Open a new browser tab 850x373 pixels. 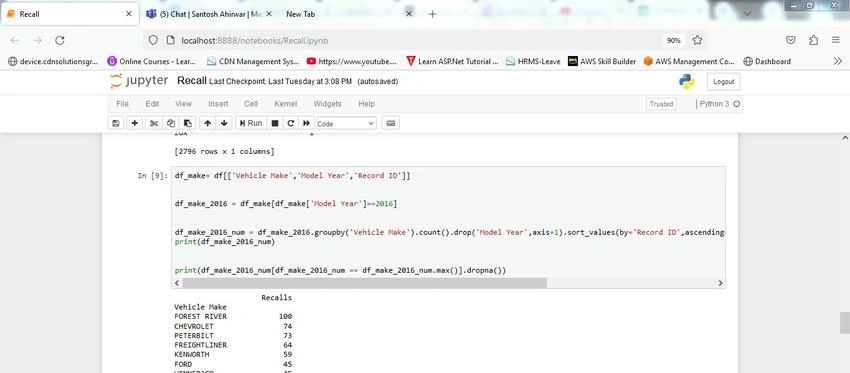[432, 14]
